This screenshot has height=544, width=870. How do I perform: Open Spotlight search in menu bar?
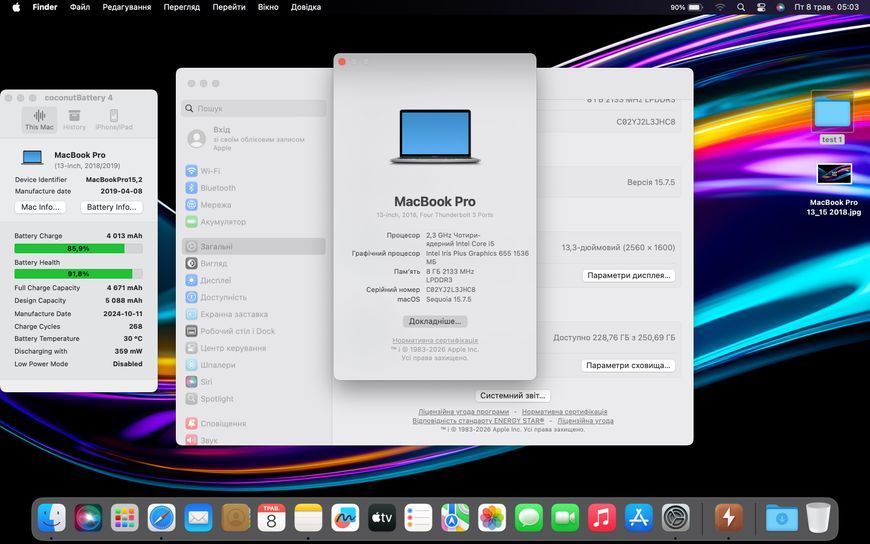pos(741,7)
